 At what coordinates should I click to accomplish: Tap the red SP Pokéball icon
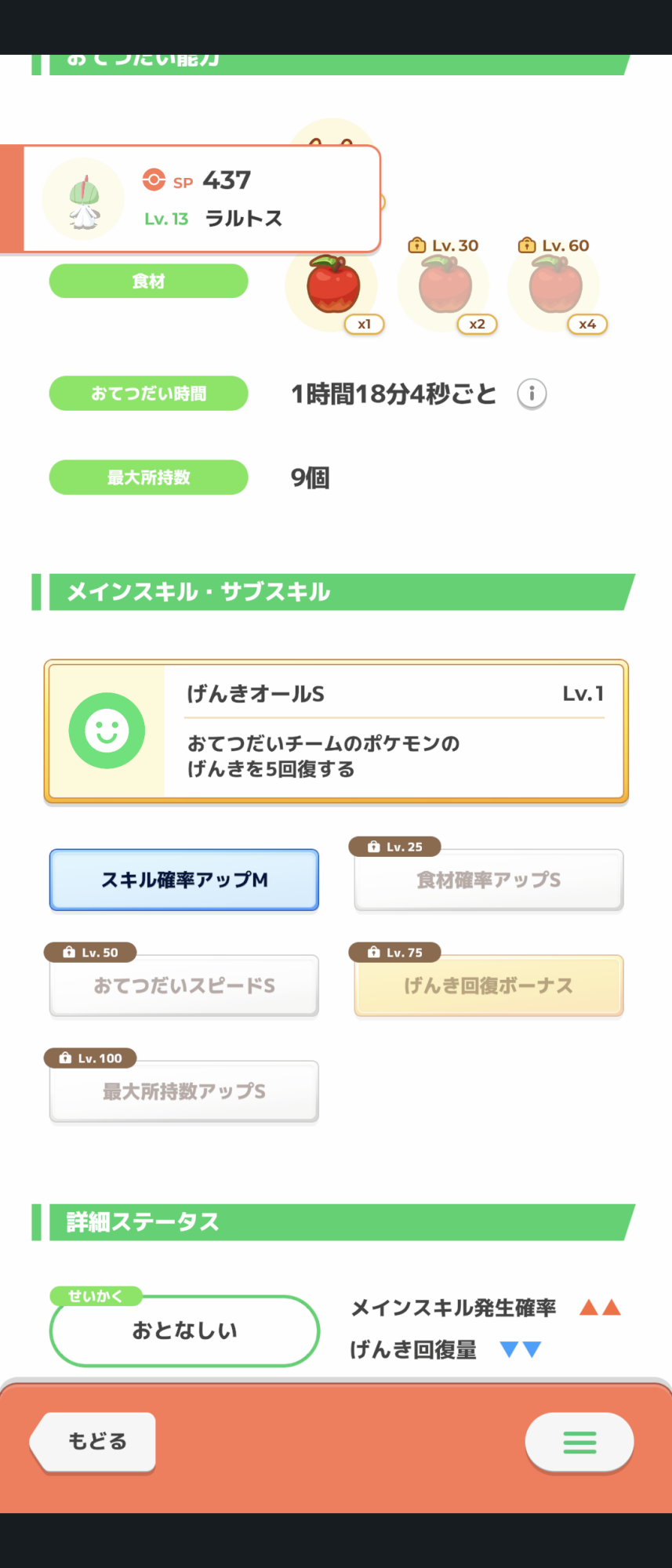coord(154,180)
